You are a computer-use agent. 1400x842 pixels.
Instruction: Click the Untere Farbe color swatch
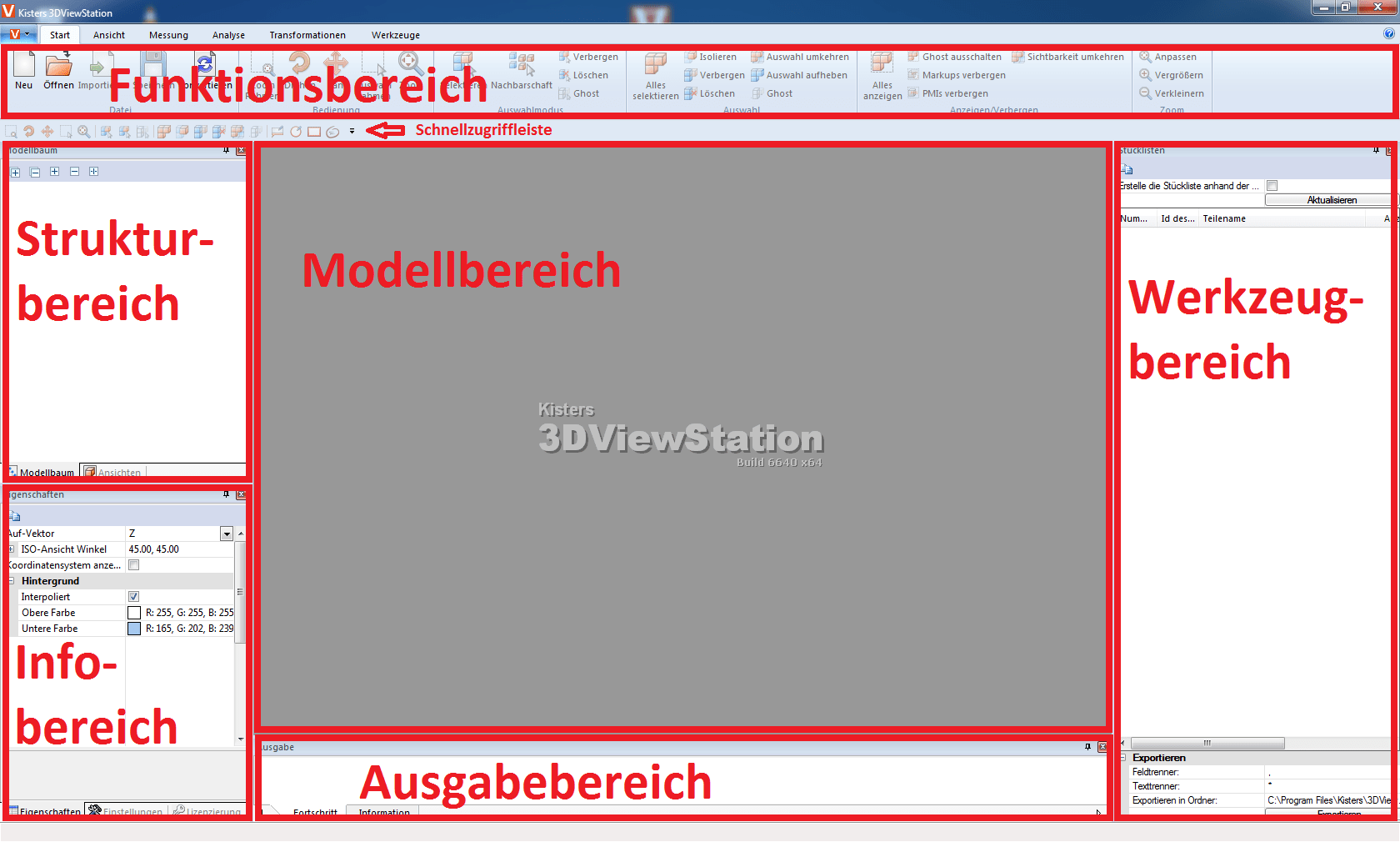point(134,629)
